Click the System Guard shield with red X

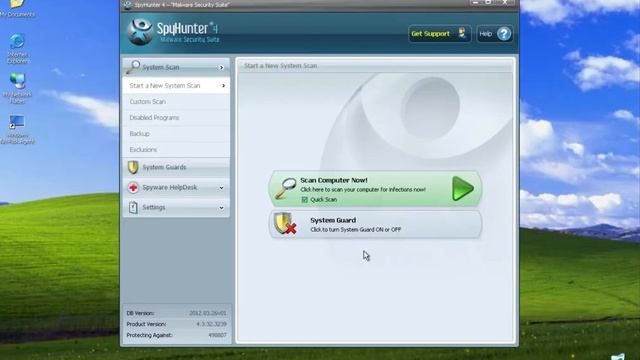tap(285, 224)
